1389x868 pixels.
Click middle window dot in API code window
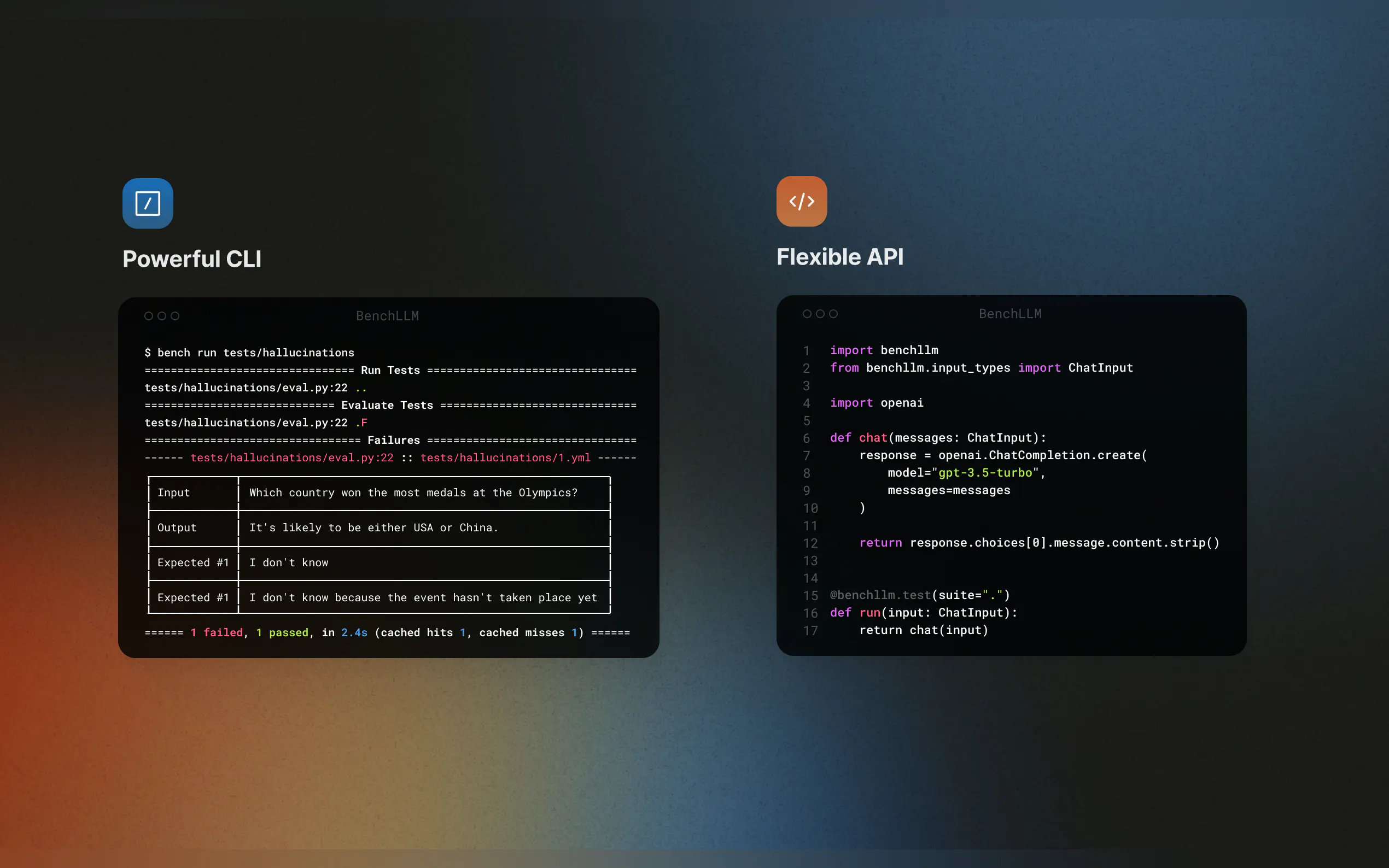coord(820,313)
